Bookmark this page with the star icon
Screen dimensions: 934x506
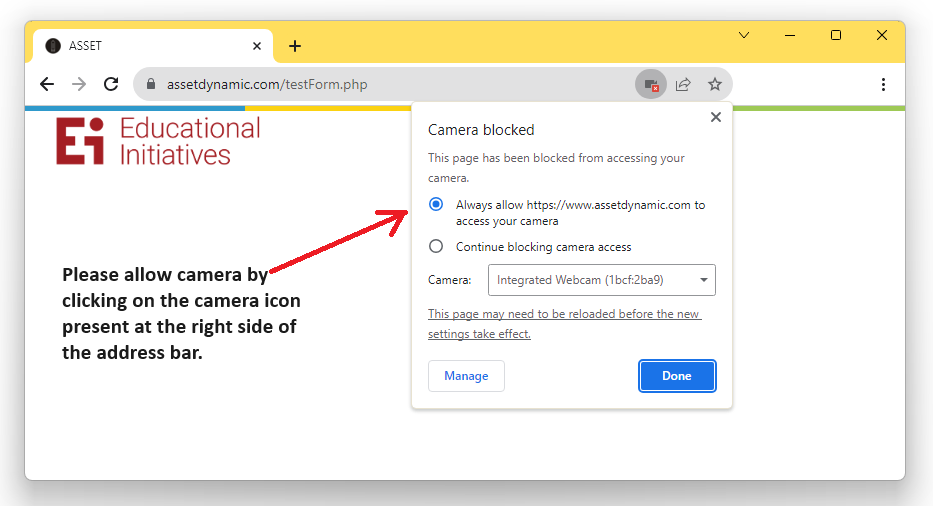(715, 85)
